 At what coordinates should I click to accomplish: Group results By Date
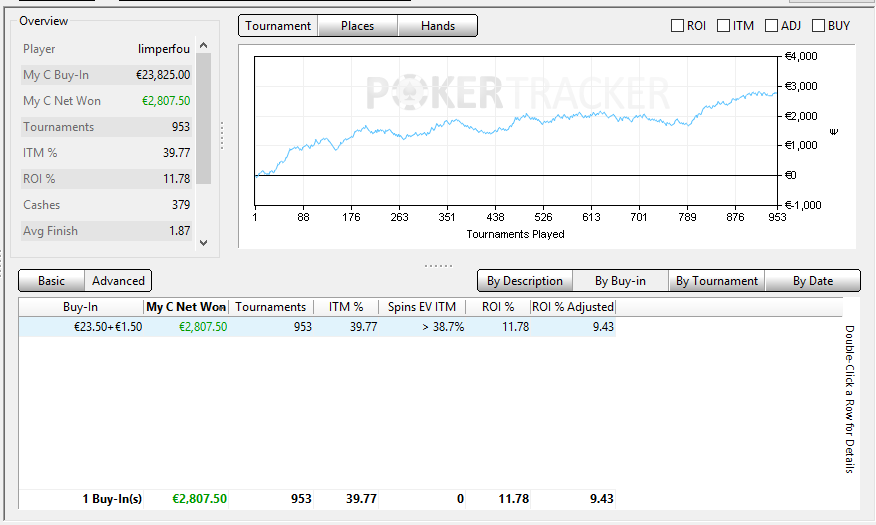point(813,280)
